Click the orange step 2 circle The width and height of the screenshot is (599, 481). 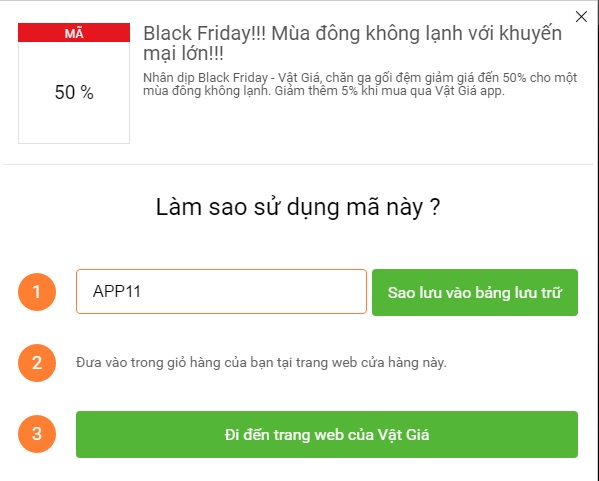[37, 363]
